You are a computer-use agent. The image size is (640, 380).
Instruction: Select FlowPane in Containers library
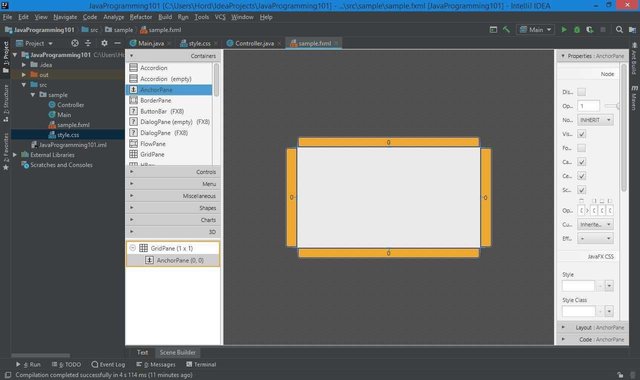click(x=170, y=144)
